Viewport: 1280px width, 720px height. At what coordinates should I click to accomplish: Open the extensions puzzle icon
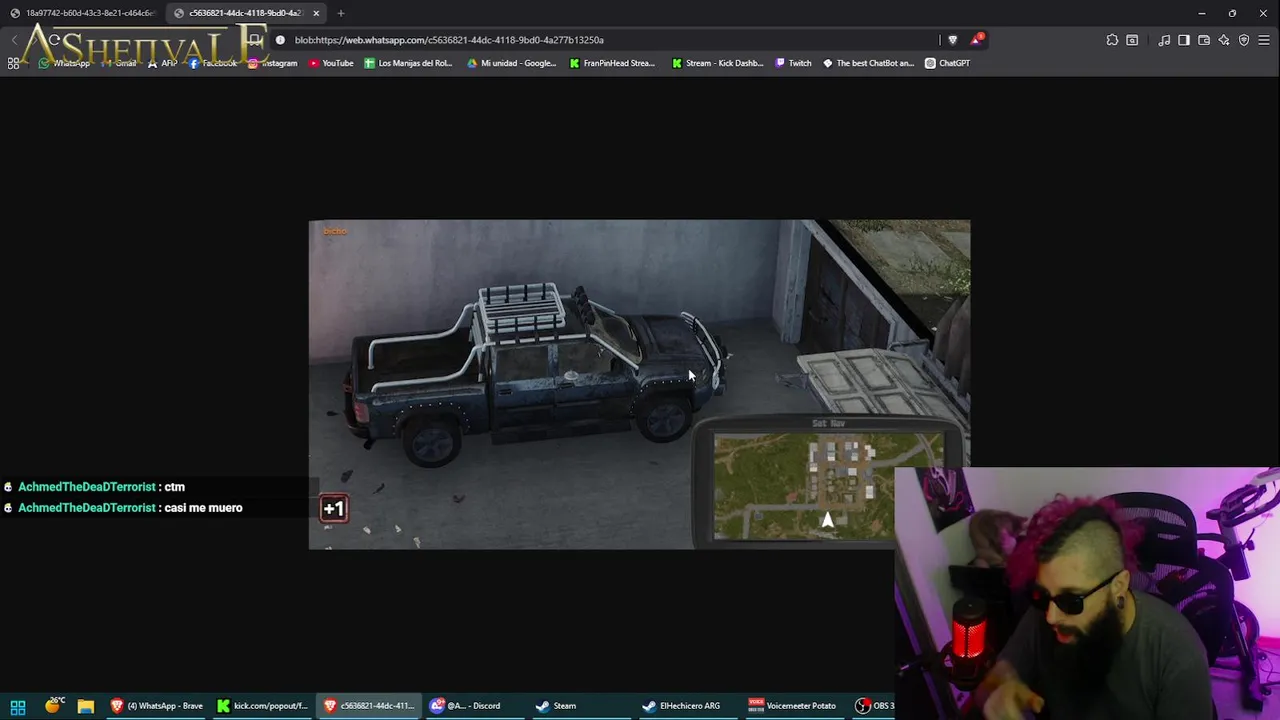[1112, 40]
